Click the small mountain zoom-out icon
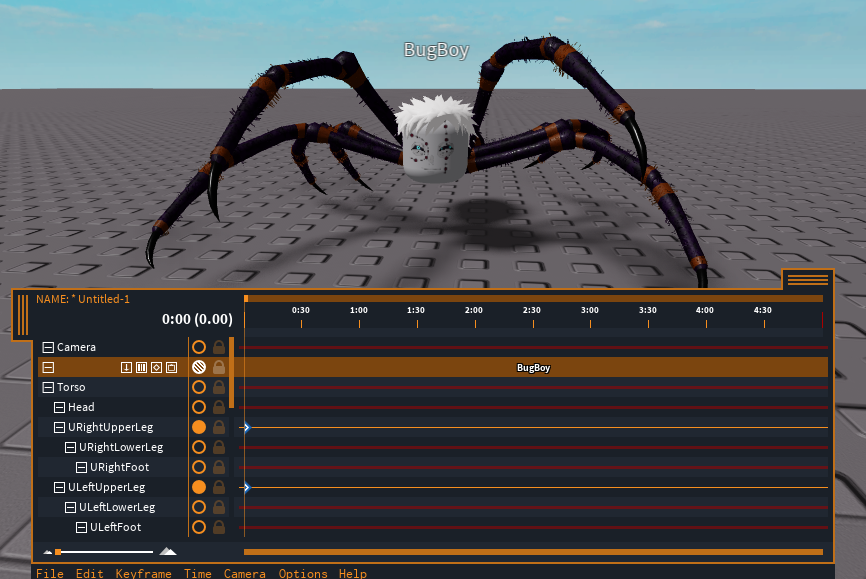 point(47,551)
